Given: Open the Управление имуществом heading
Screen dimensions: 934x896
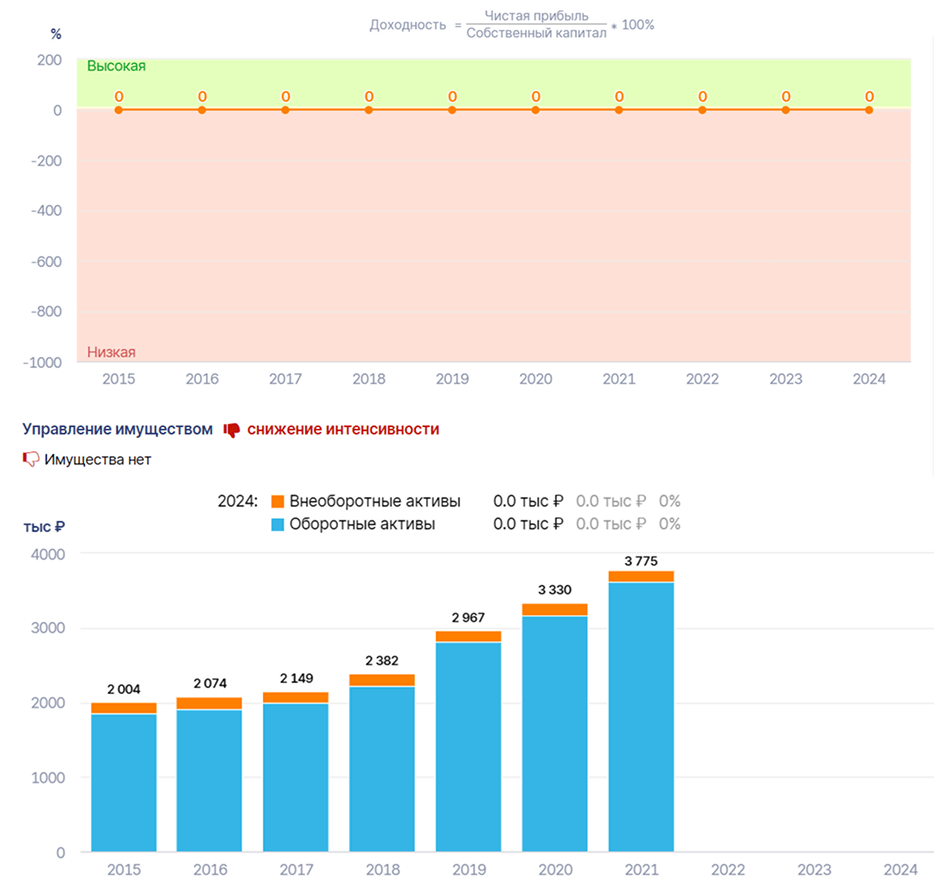Looking at the screenshot, I should (117, 429).
